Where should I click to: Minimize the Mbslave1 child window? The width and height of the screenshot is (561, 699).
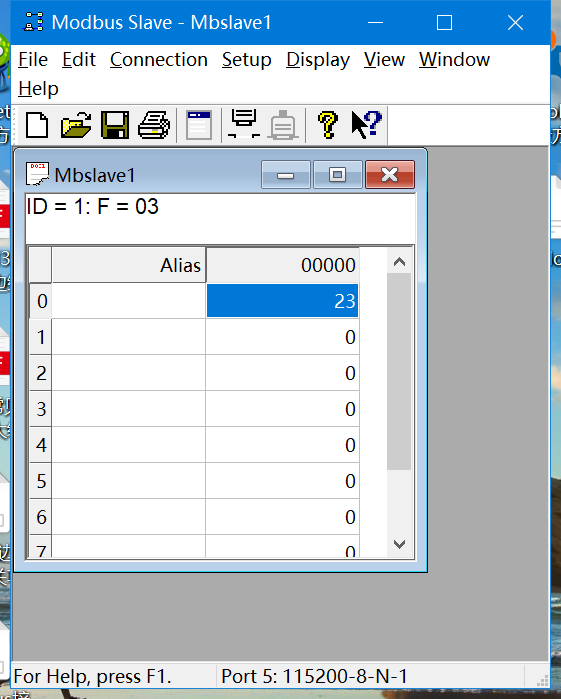pos(285,175)
